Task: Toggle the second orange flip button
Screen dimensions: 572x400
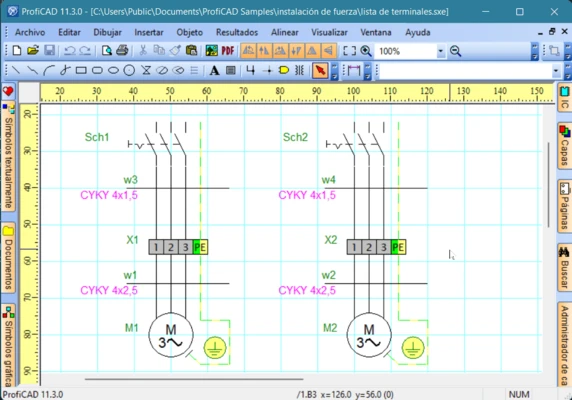Action: 264,51
